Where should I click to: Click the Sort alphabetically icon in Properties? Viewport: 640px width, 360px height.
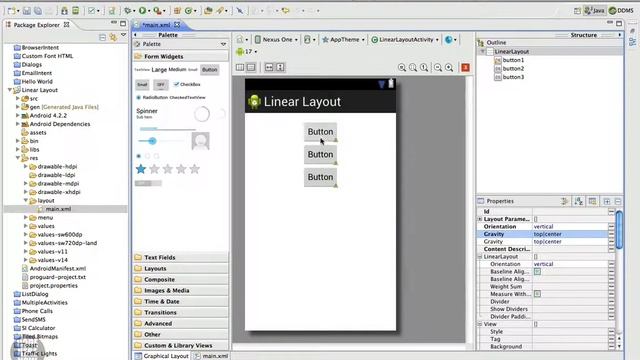click(579, 201)
